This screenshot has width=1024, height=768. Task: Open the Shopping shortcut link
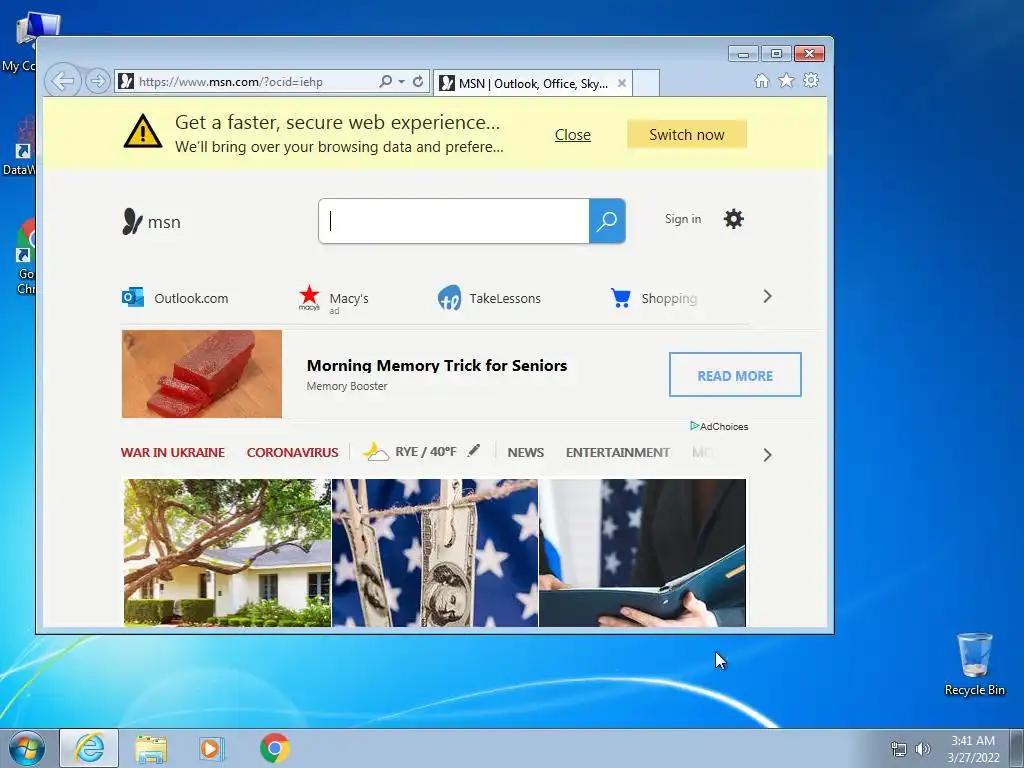[x=669, y=298]
